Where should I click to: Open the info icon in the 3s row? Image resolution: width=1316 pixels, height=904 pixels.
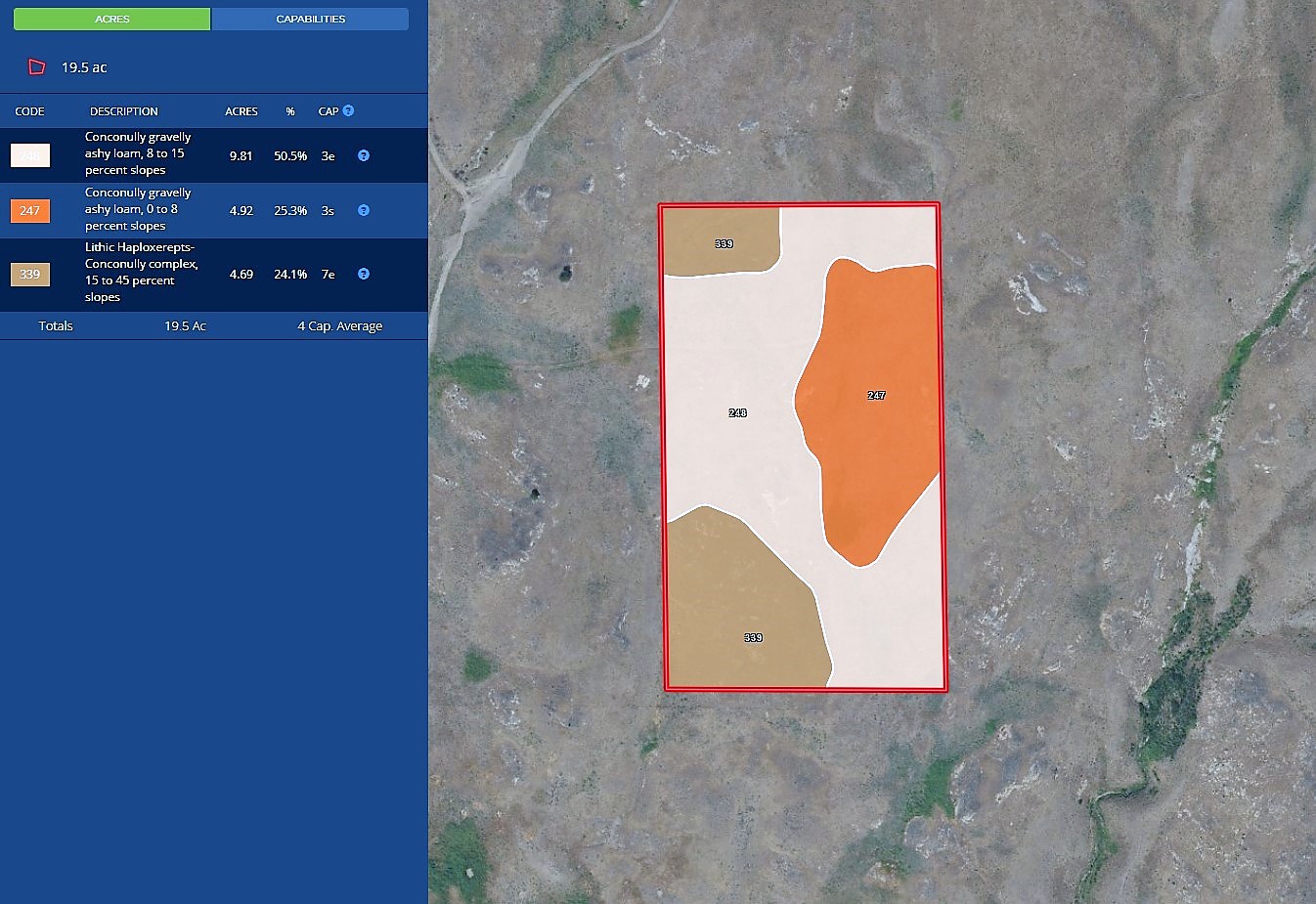pyautogui.click(x=364, y=210)
